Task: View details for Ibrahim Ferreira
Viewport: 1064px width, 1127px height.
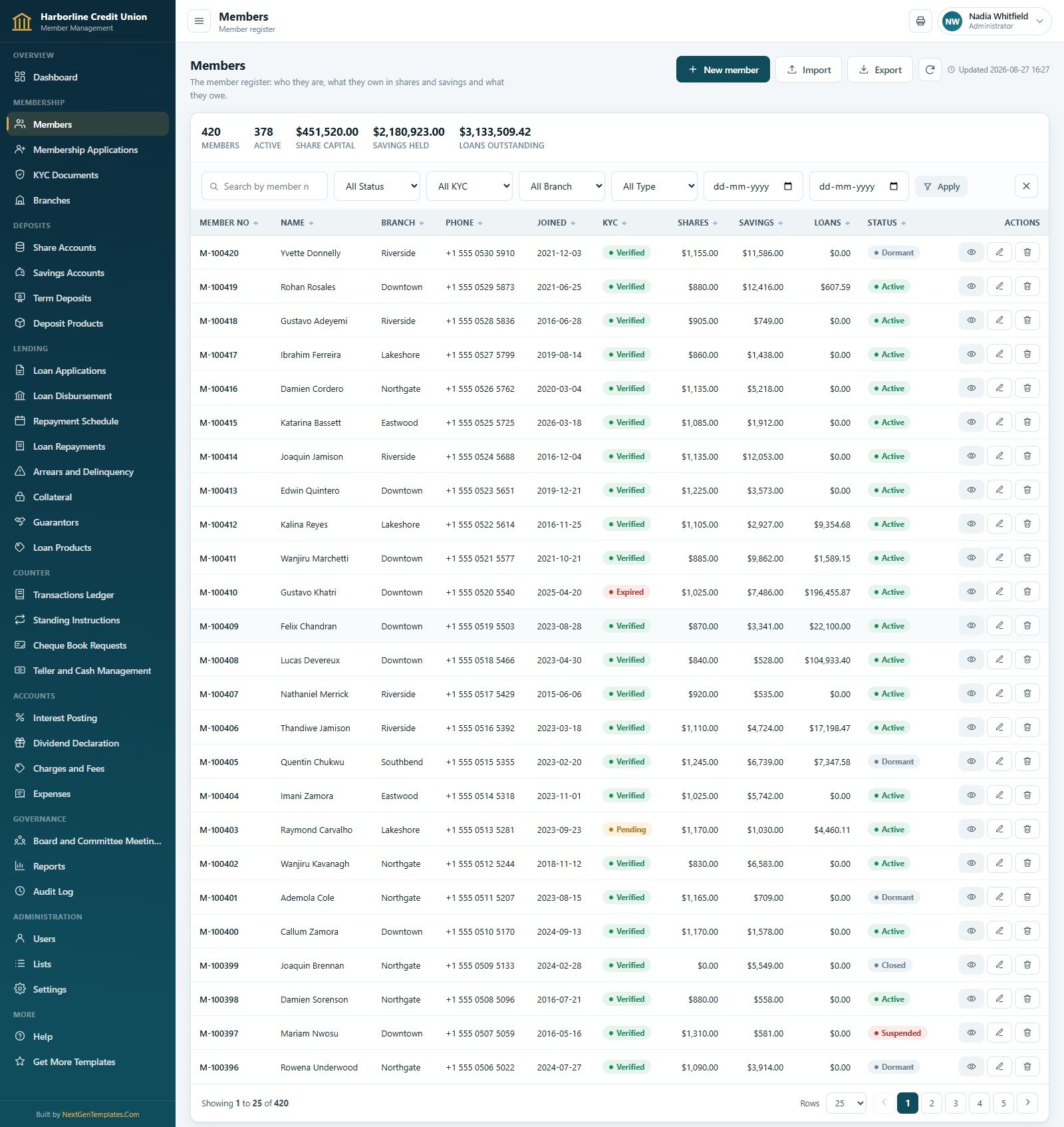Action: tap(972, 355)
